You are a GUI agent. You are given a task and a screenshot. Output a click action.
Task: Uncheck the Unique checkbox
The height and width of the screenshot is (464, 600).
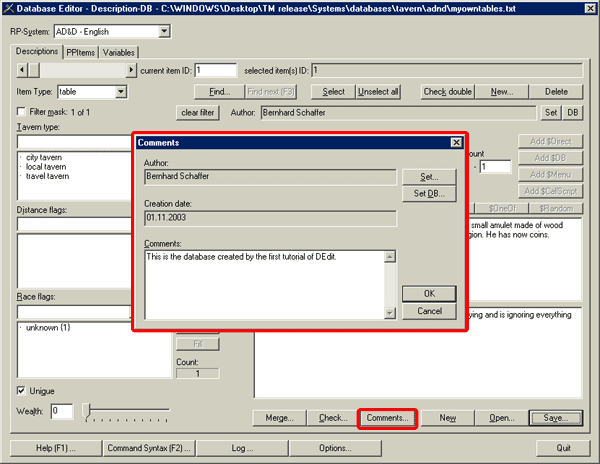click(22, 390)
